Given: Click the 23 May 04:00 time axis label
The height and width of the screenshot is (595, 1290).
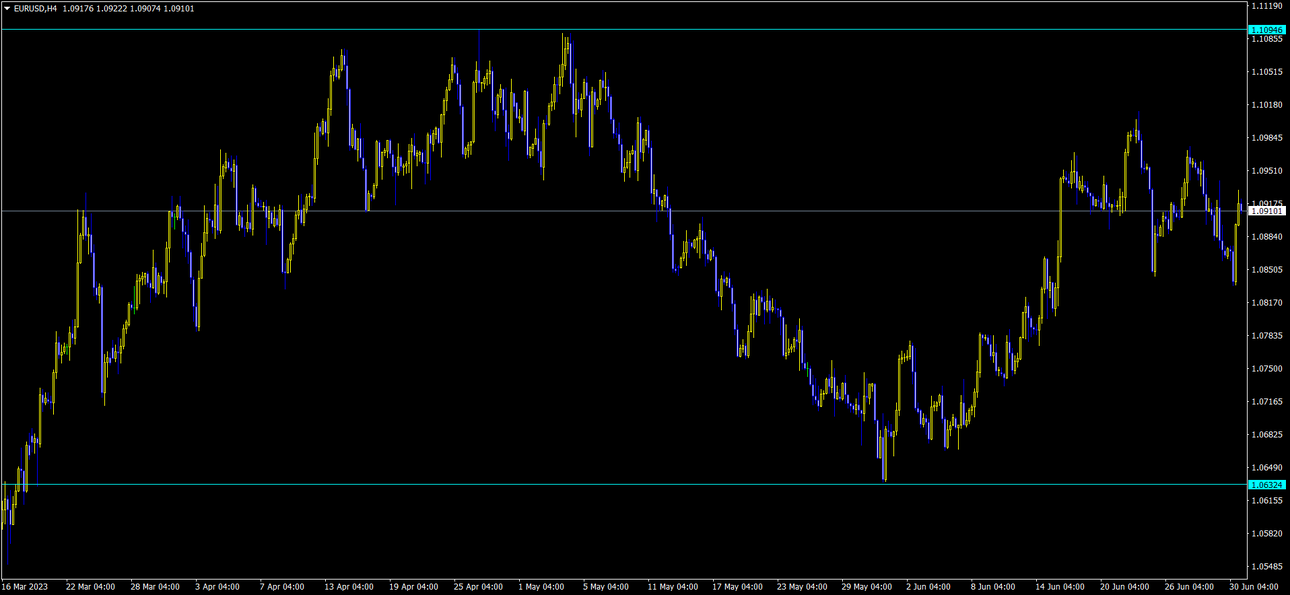Looking at the screenshot, I should (x=801, y=587).
